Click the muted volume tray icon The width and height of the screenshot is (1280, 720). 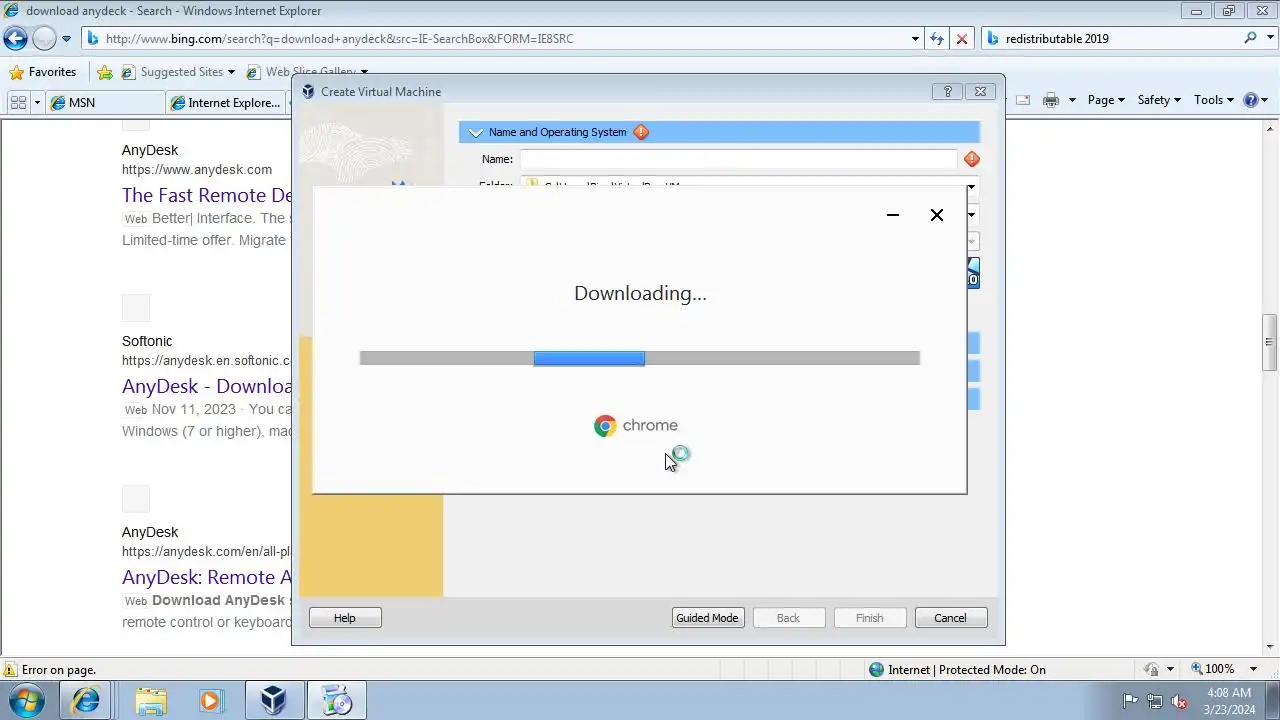pyautogui.click(x=1180, y=701)
